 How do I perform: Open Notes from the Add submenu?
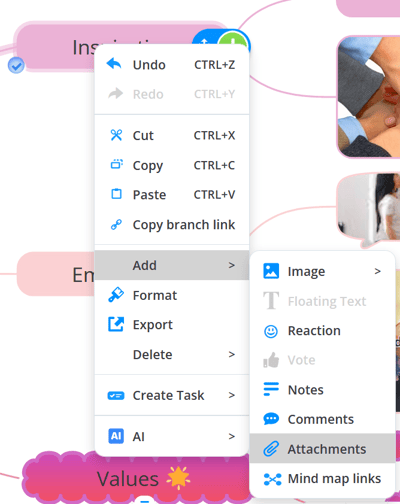322,390
